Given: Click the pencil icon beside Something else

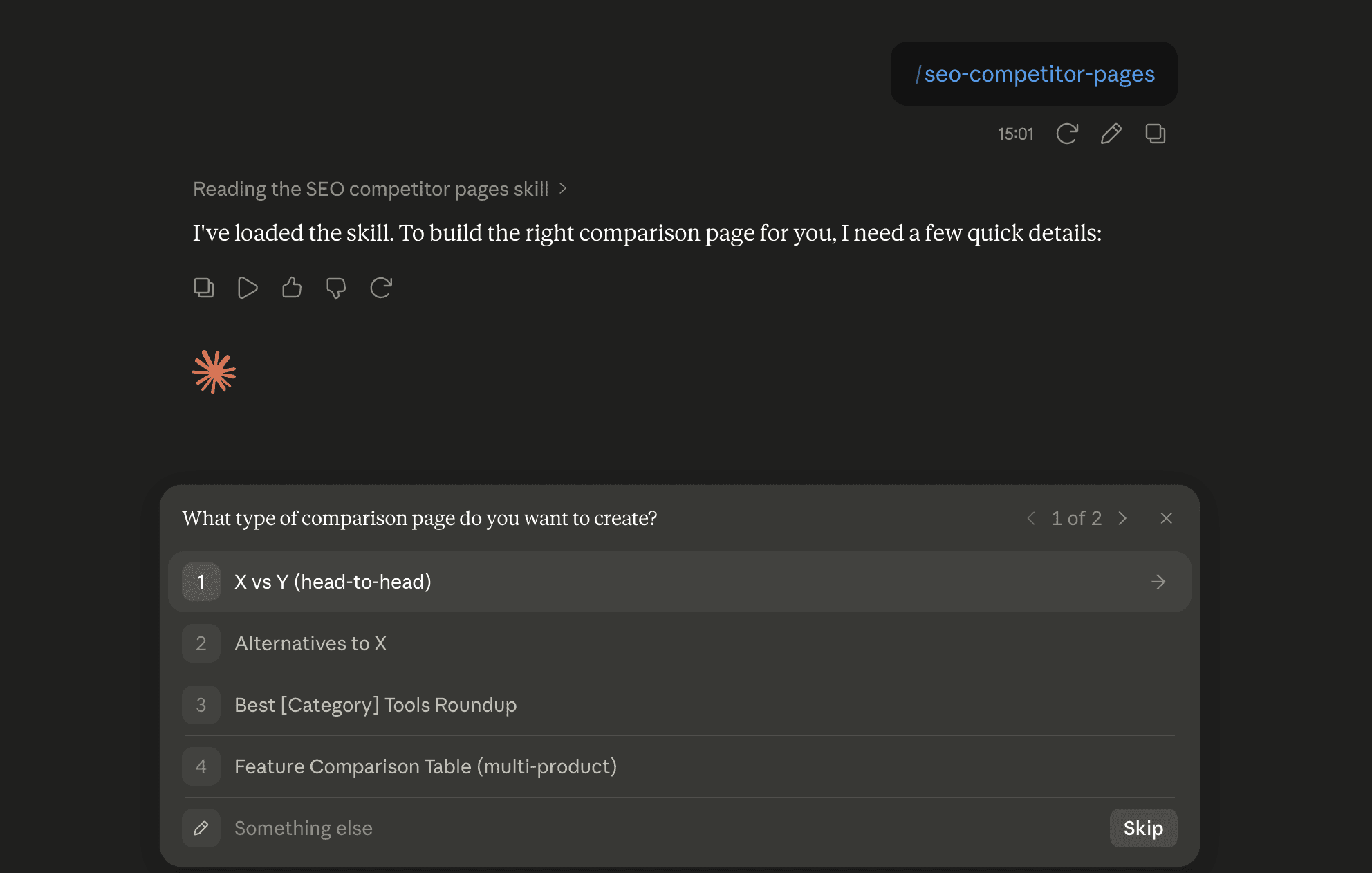Looking at the screenshot, I should [201, 828].
